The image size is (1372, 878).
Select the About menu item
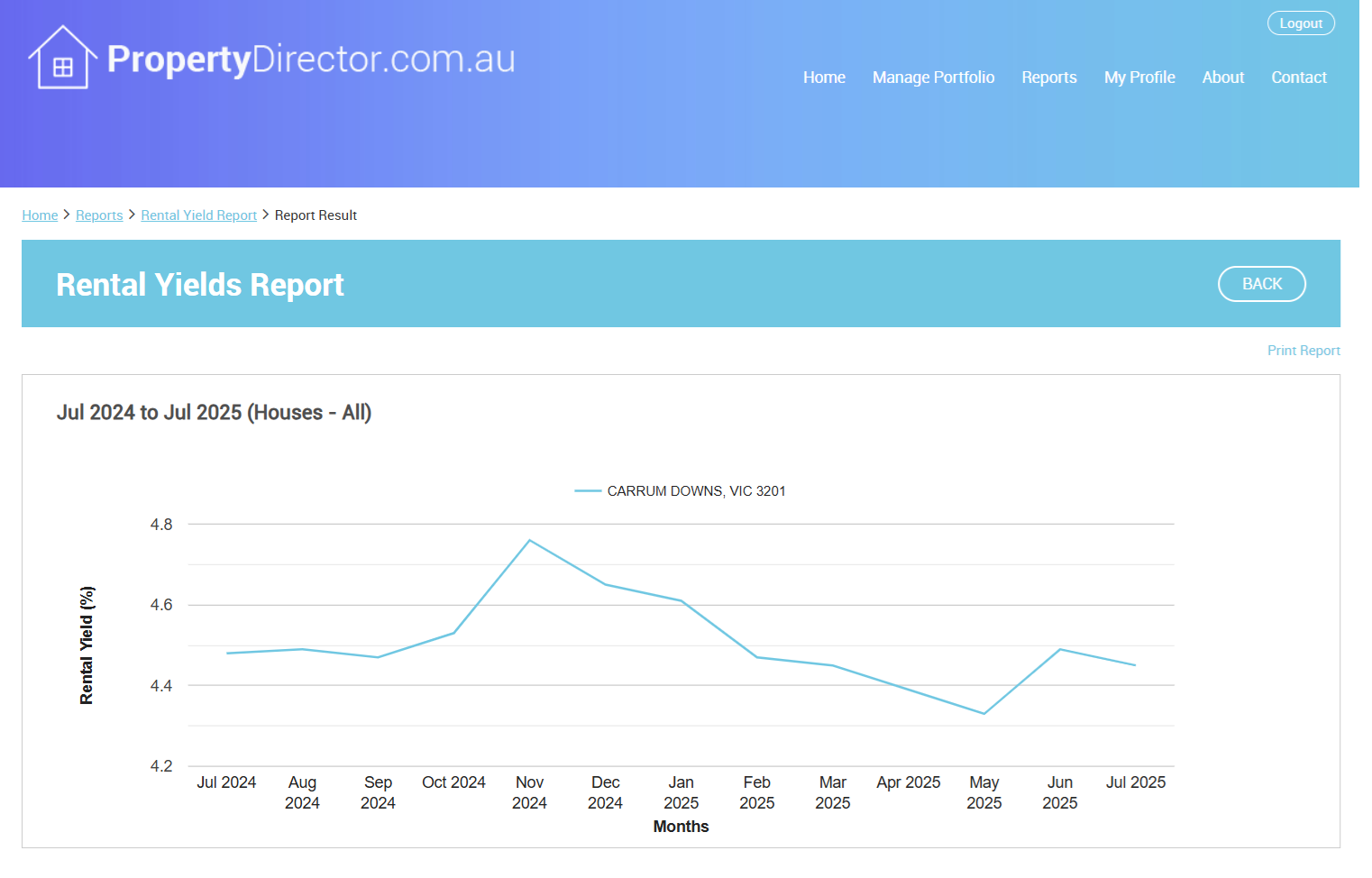point(1222,78)
